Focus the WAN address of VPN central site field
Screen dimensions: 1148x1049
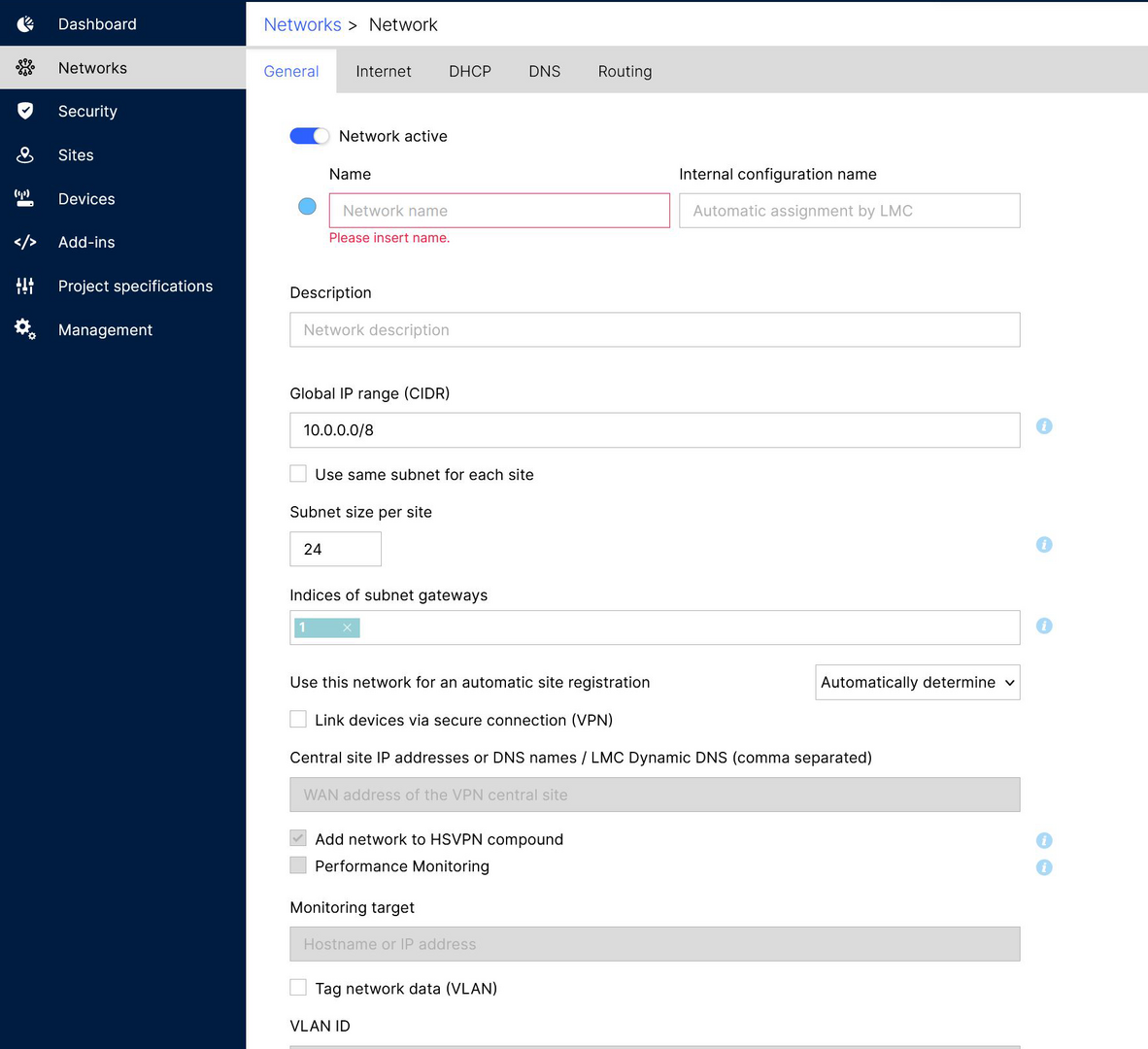[x=655, y=795]
